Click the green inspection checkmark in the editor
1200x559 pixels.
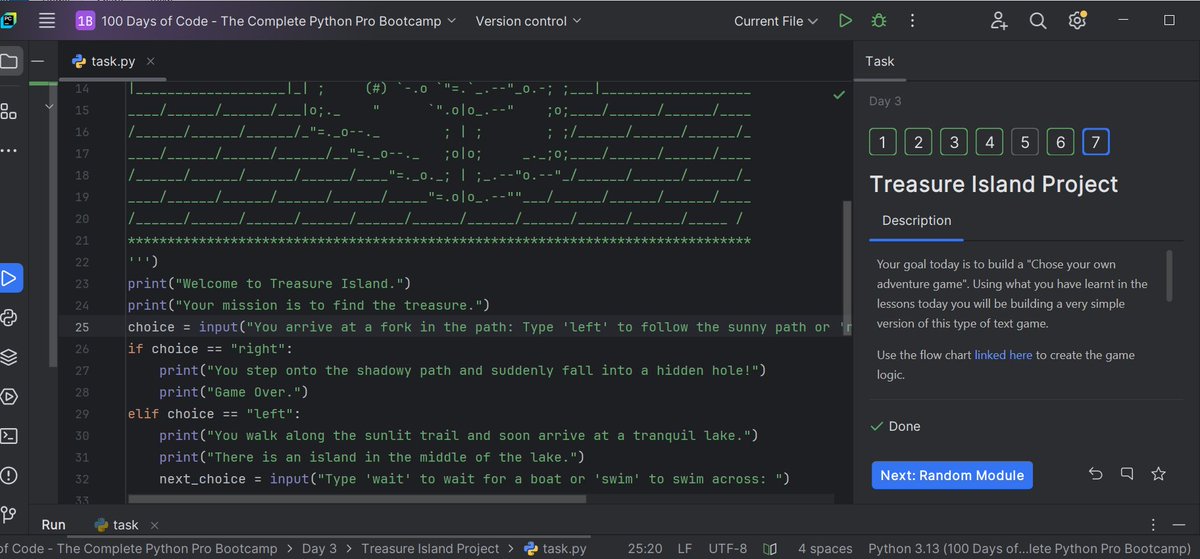click(x=839, y=95)
